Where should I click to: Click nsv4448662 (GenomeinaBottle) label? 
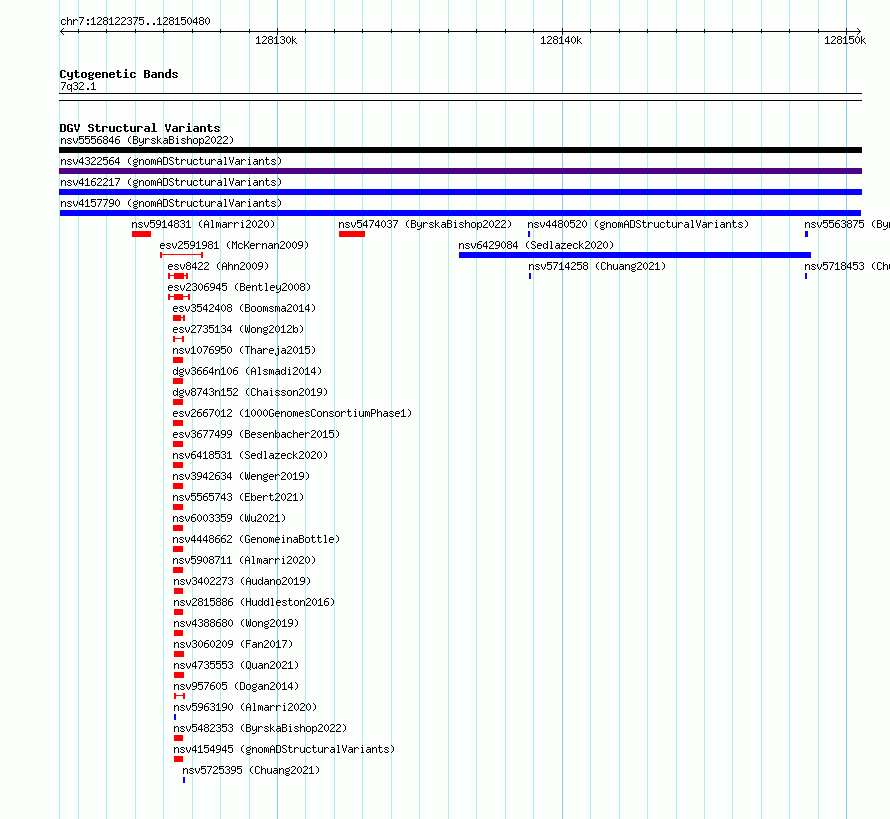[257, 539]
